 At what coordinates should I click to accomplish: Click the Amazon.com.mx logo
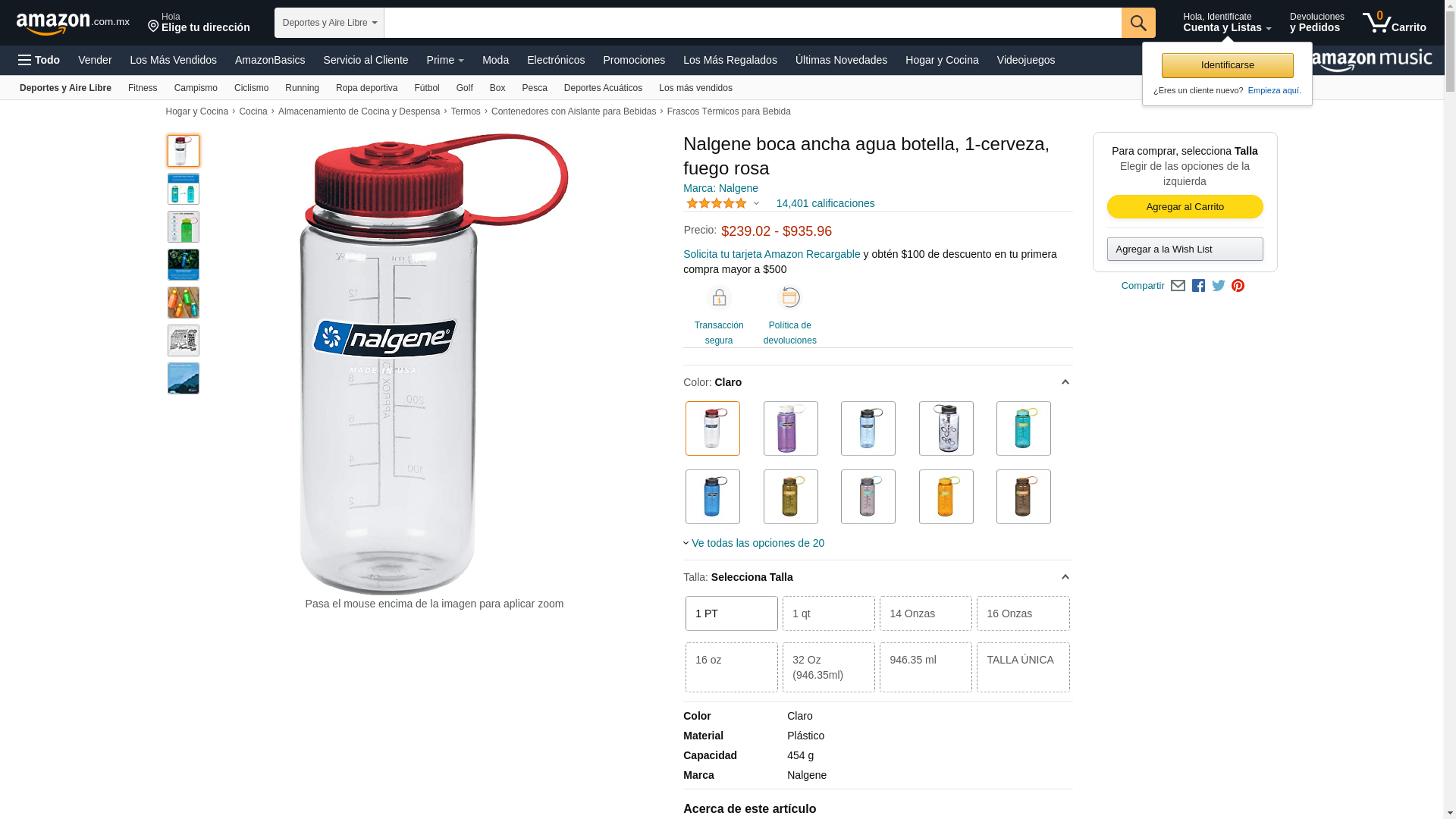[x=73, y=24]
